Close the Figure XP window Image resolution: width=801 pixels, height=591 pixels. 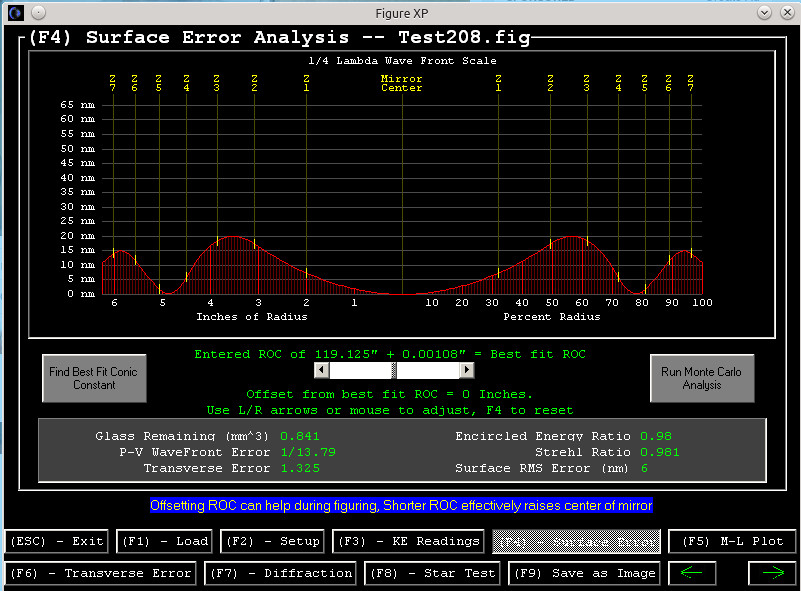tap(787, 13)
